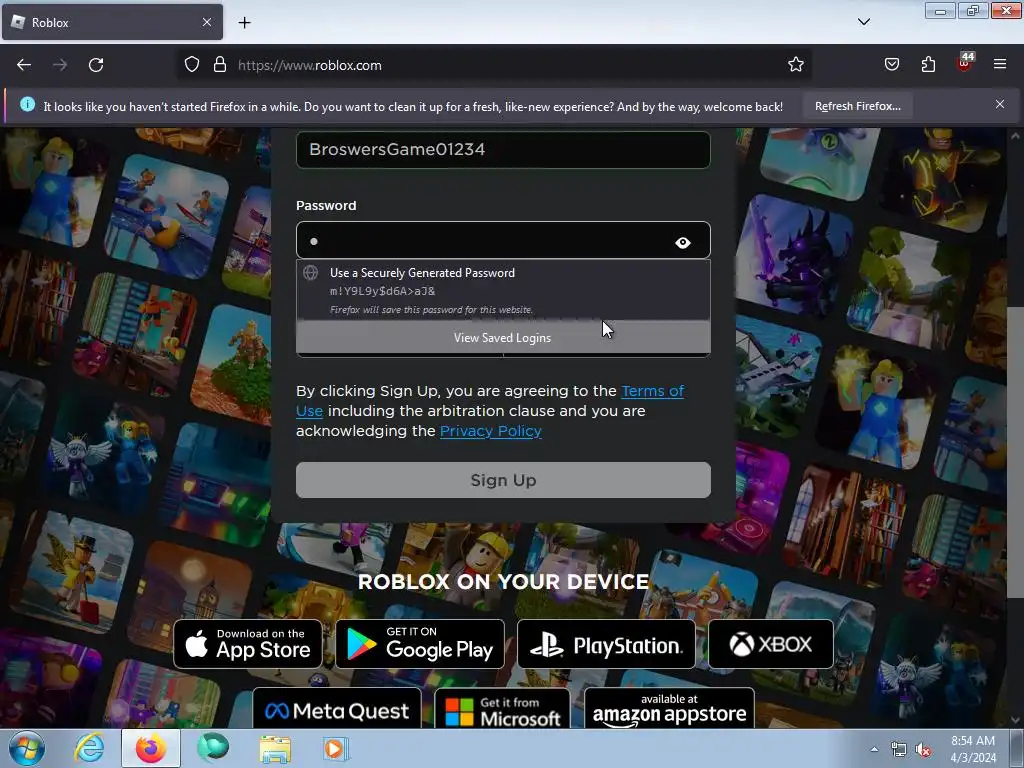Open the green globe browser taskbar icon

click(x=213, y=748)
